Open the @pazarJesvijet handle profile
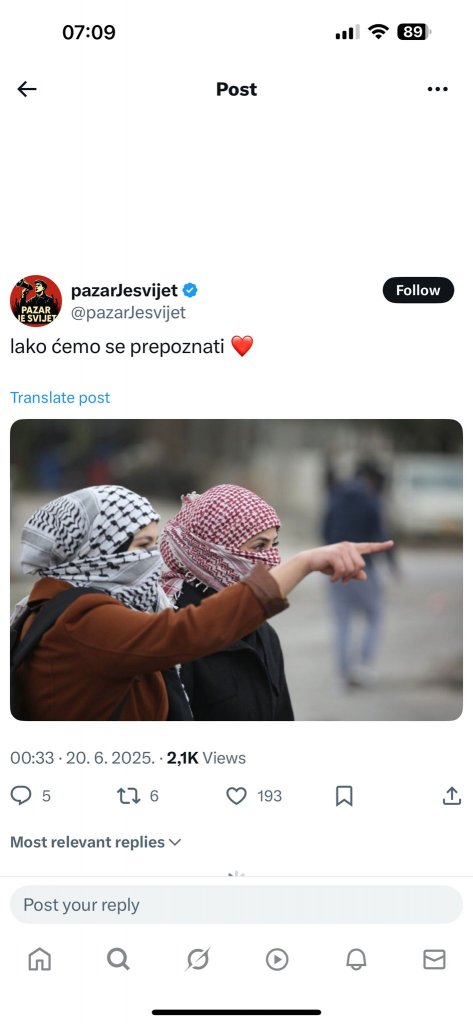 click(128, 313)
